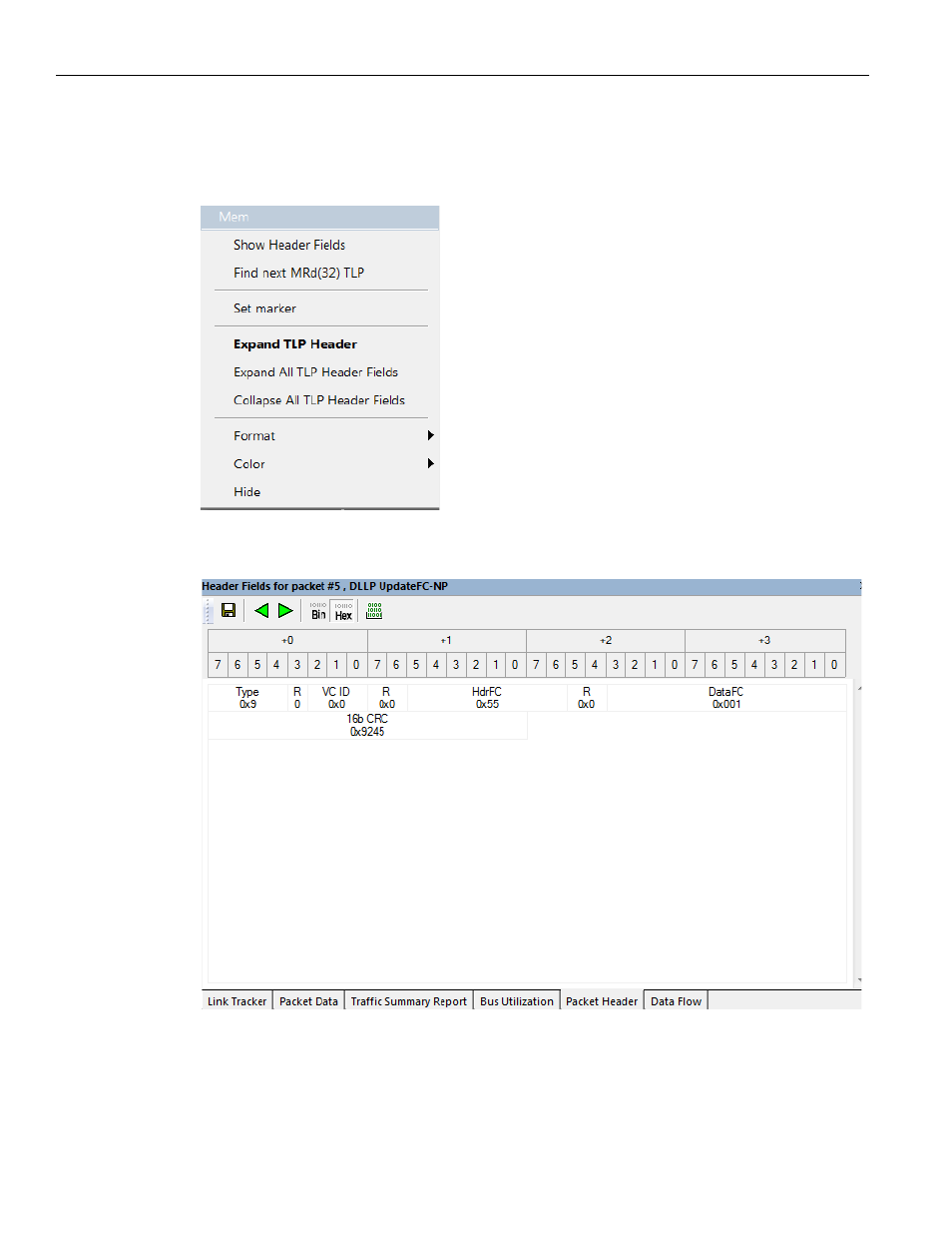Click the toolbar grip handle
Screen dimensions: 952x1233
(x=209, y=611)
